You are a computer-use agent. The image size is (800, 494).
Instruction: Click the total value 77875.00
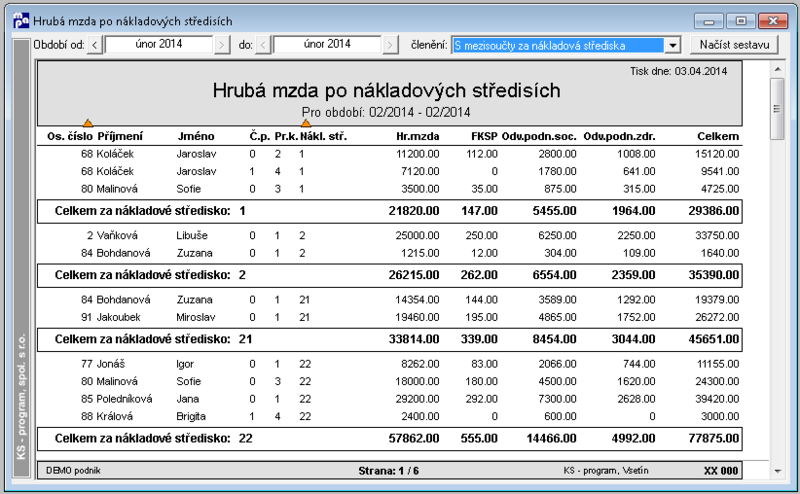pyautogui.click(x=713, y=439)
